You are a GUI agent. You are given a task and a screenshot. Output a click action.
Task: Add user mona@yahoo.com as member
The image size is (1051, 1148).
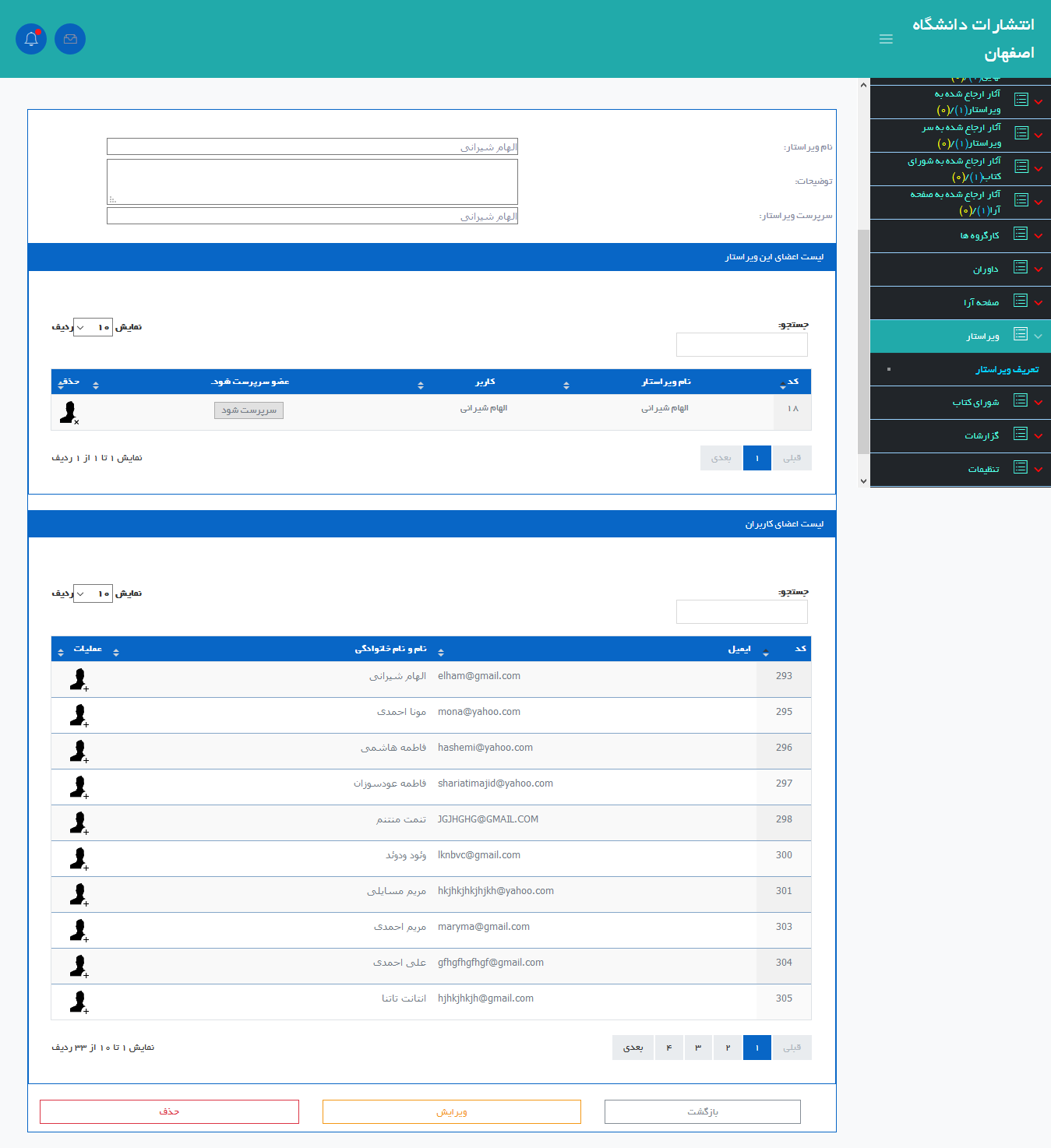tap(79, 716)
